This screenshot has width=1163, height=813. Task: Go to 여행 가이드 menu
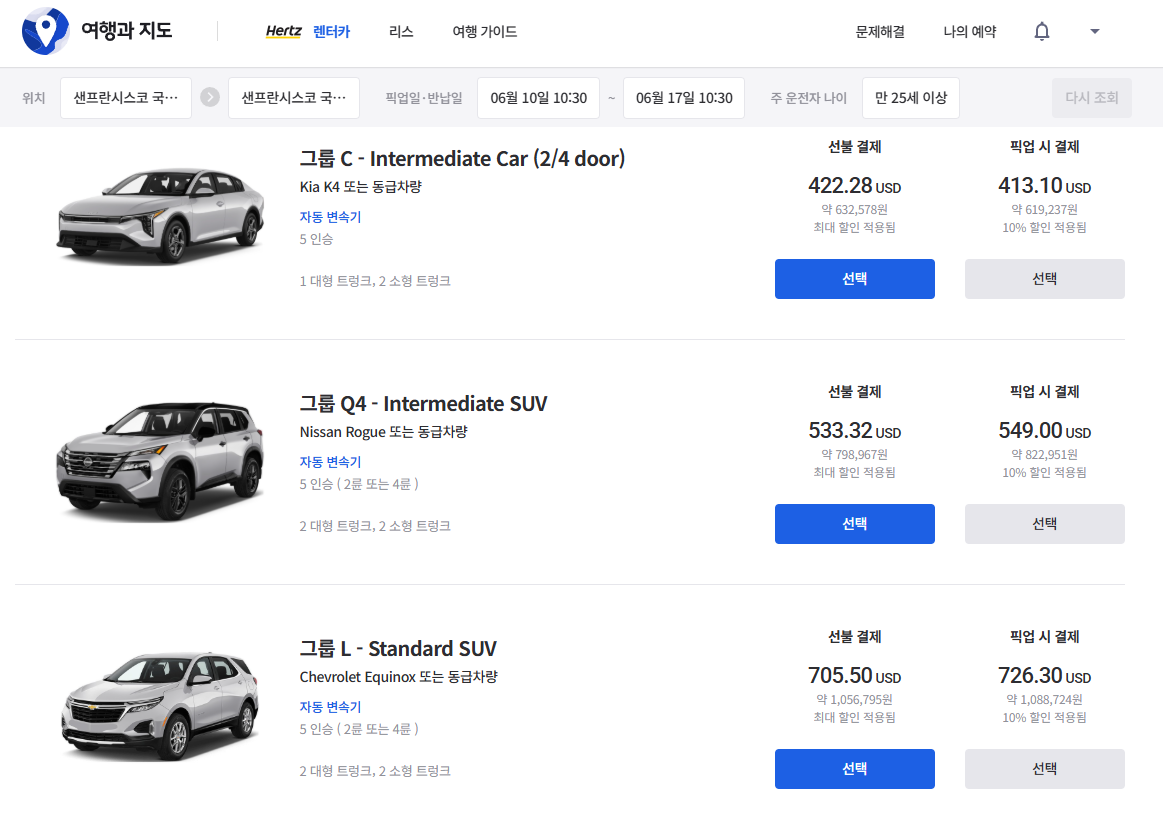[485, 32]
